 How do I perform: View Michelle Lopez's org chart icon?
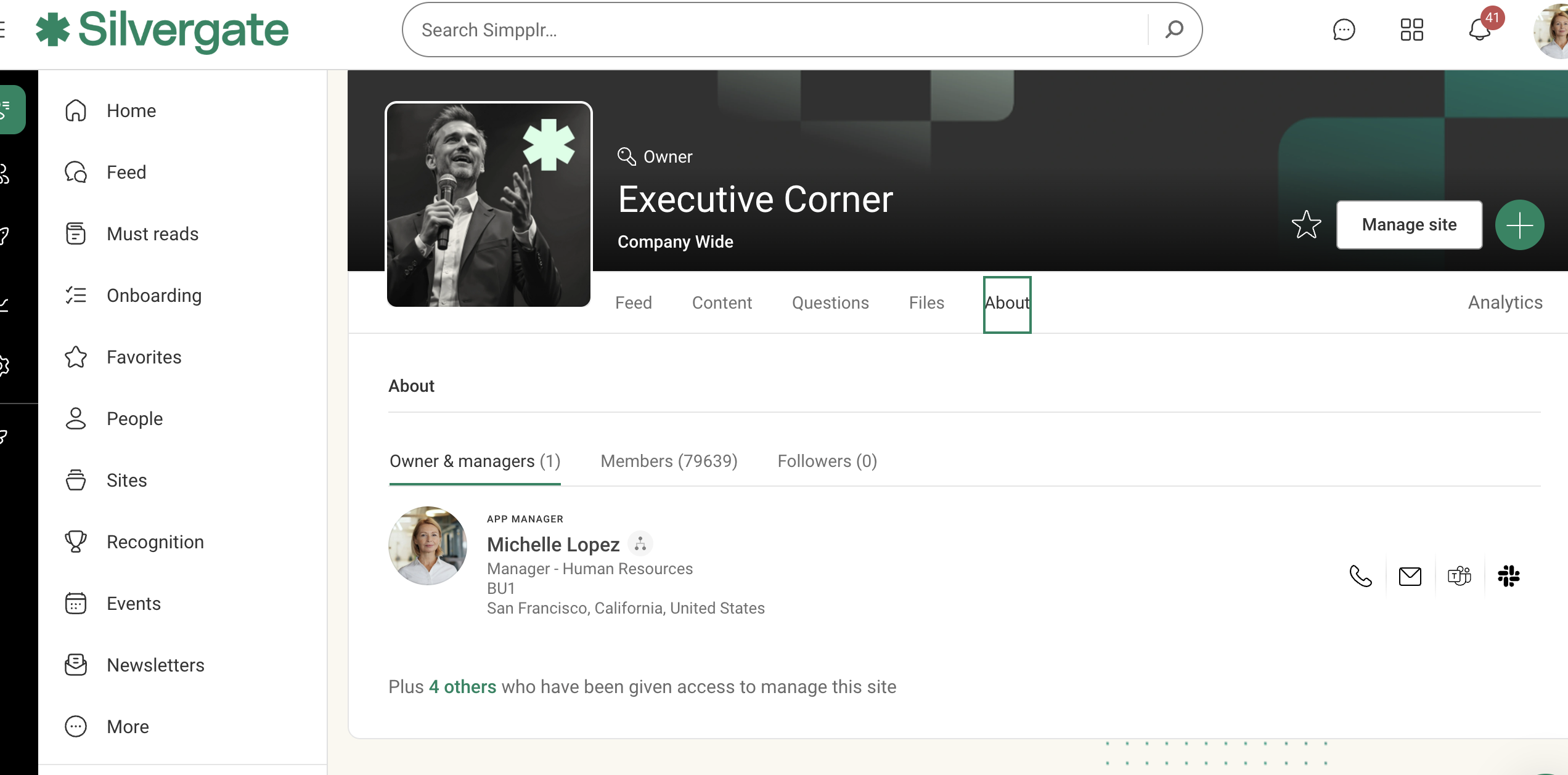[x=640, y=544]
